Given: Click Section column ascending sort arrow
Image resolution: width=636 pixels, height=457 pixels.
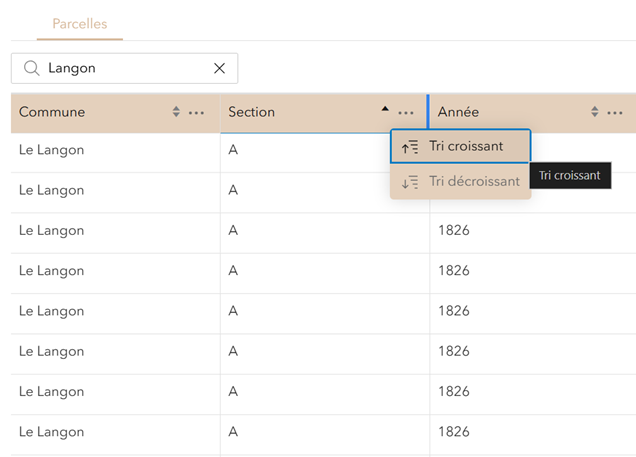Looking at the screenshot, I should pos(385,109).
